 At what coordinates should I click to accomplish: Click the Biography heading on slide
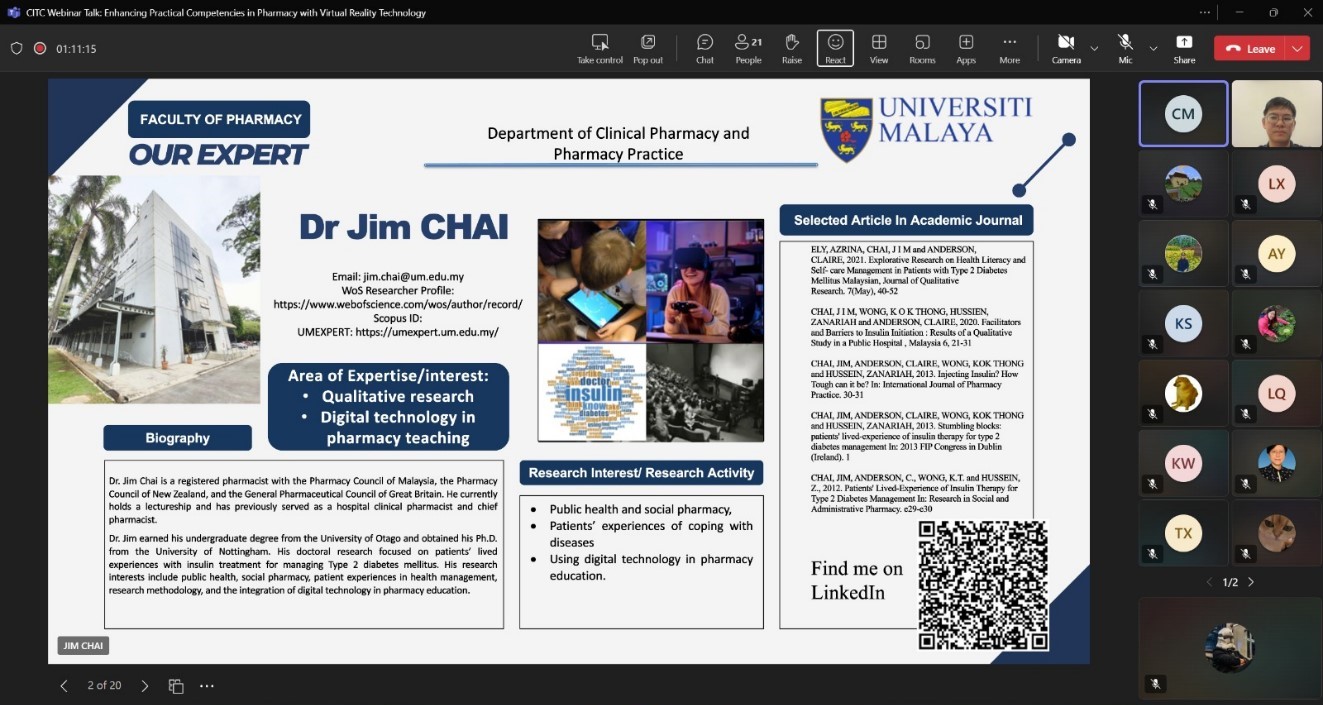[178, 438]
